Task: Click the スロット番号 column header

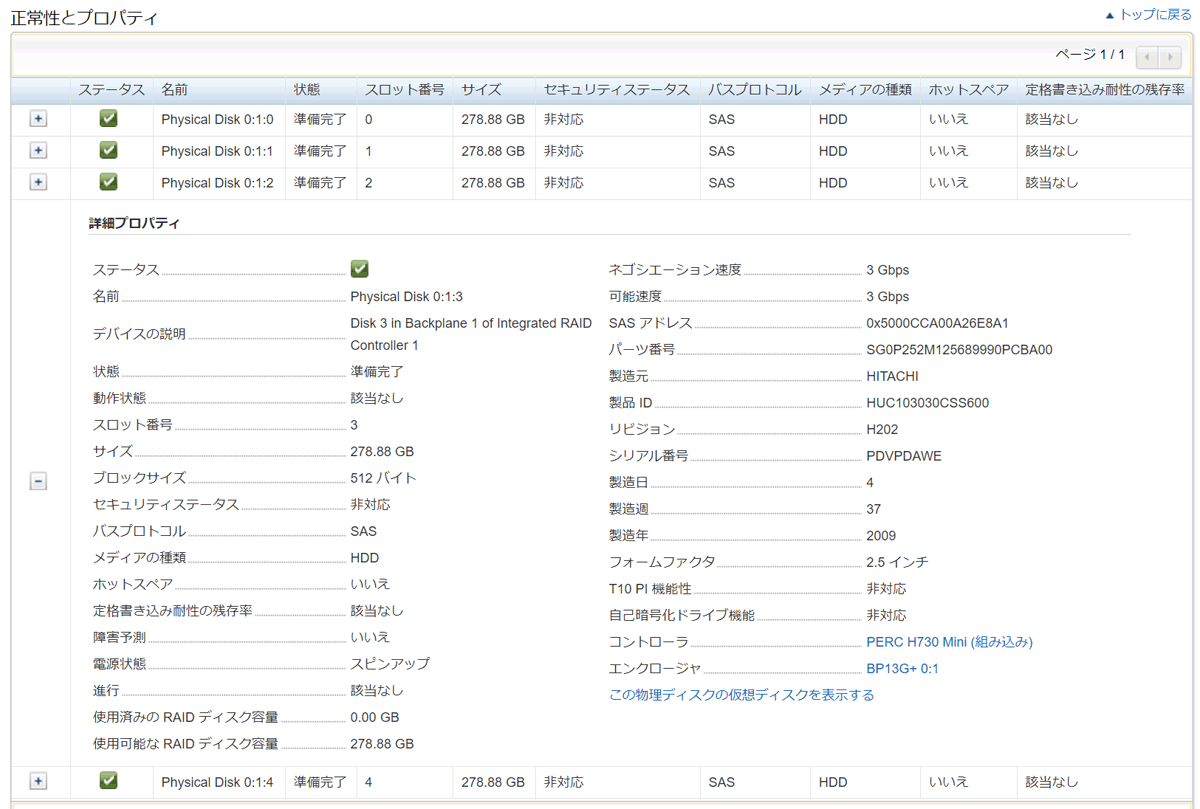Action: [405, 90]
